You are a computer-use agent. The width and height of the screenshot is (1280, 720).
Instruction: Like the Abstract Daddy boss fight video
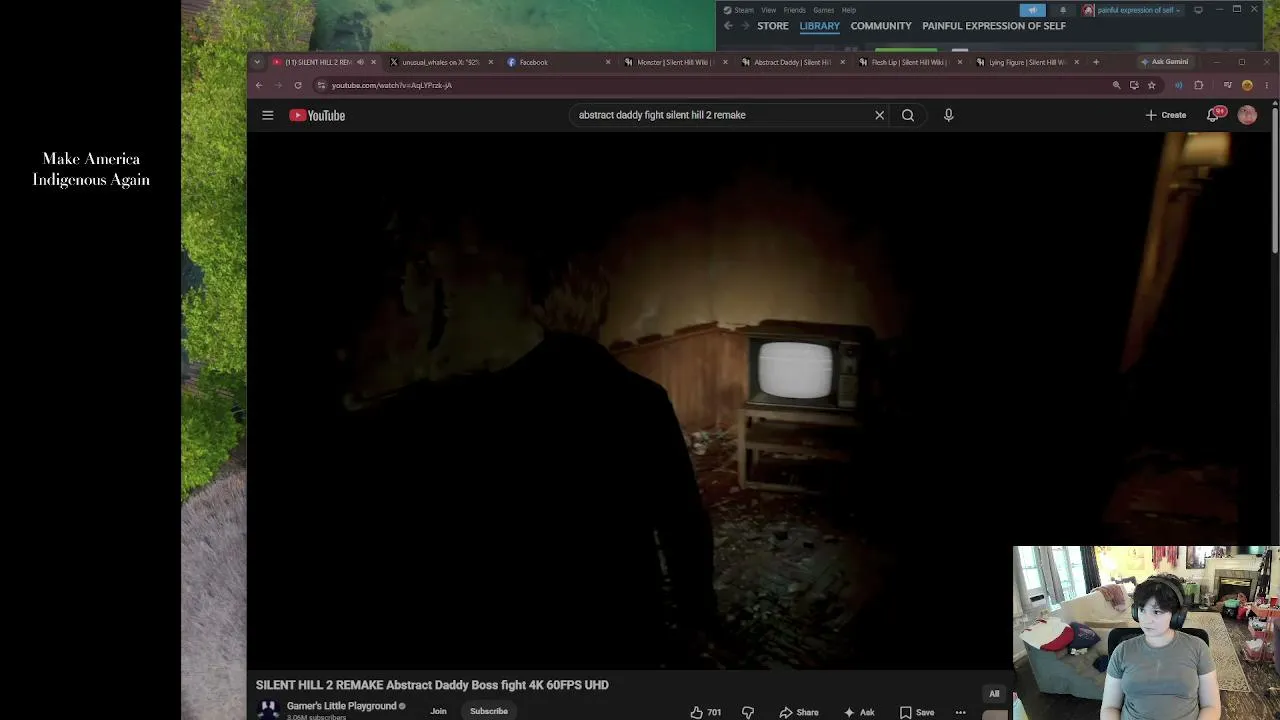[705, 712]
